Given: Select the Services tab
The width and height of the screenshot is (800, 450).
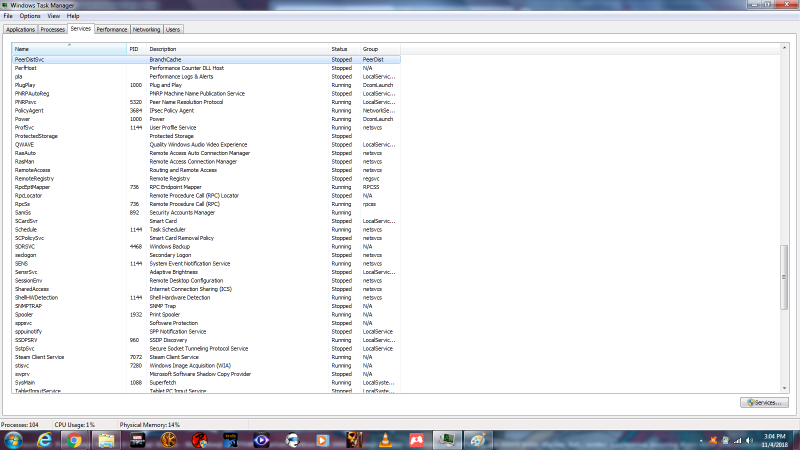Looking at the screenshot, I should coord(81,29).
